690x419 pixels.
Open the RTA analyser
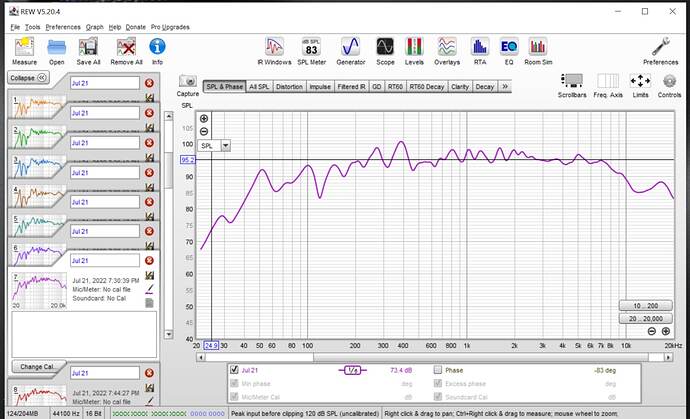[x=480, y=51]
